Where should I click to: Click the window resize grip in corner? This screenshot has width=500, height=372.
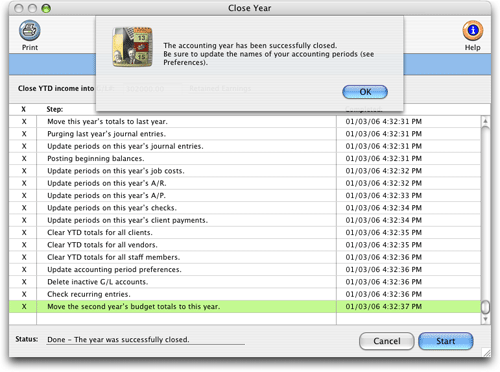click(486, 352)
